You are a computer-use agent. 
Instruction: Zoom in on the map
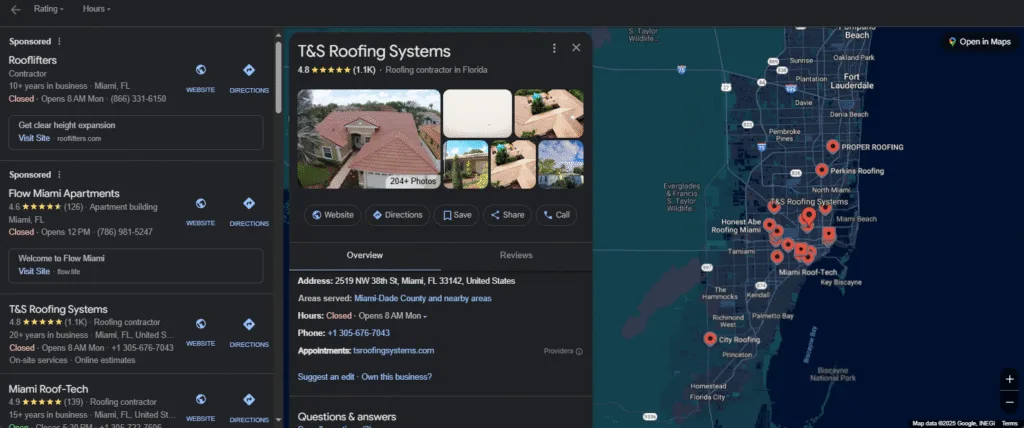(1010, 380)
